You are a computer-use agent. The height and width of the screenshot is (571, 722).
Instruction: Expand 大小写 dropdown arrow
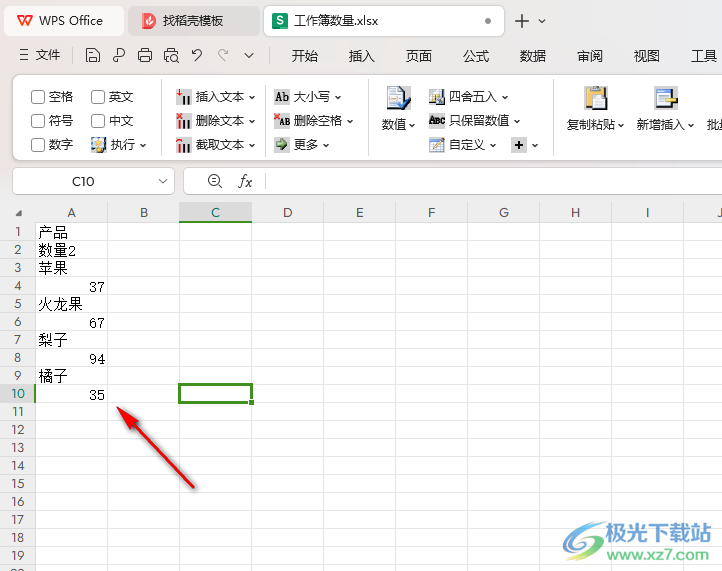pos(338,97)
